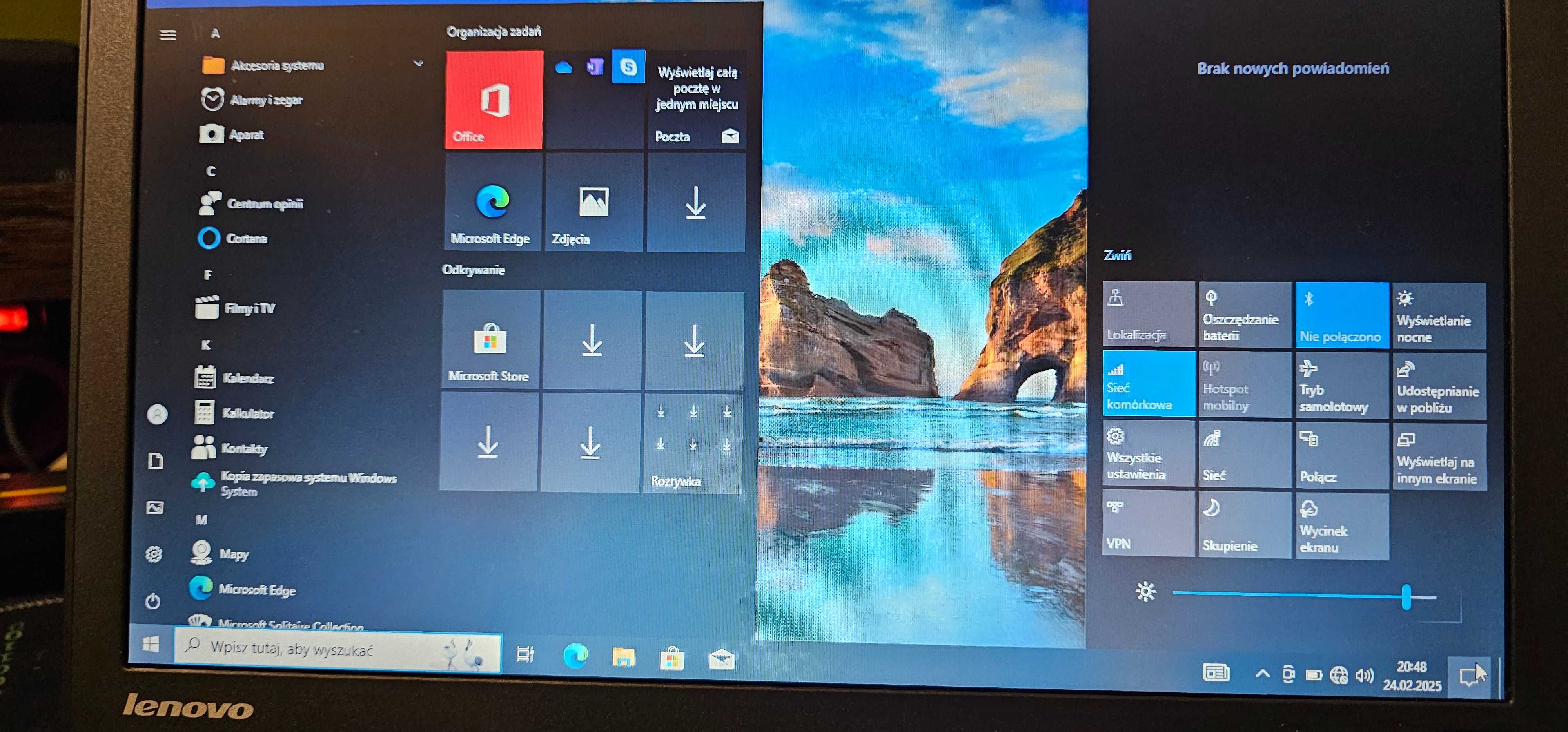Click the Organizacja zadań group header

point(494,31)
